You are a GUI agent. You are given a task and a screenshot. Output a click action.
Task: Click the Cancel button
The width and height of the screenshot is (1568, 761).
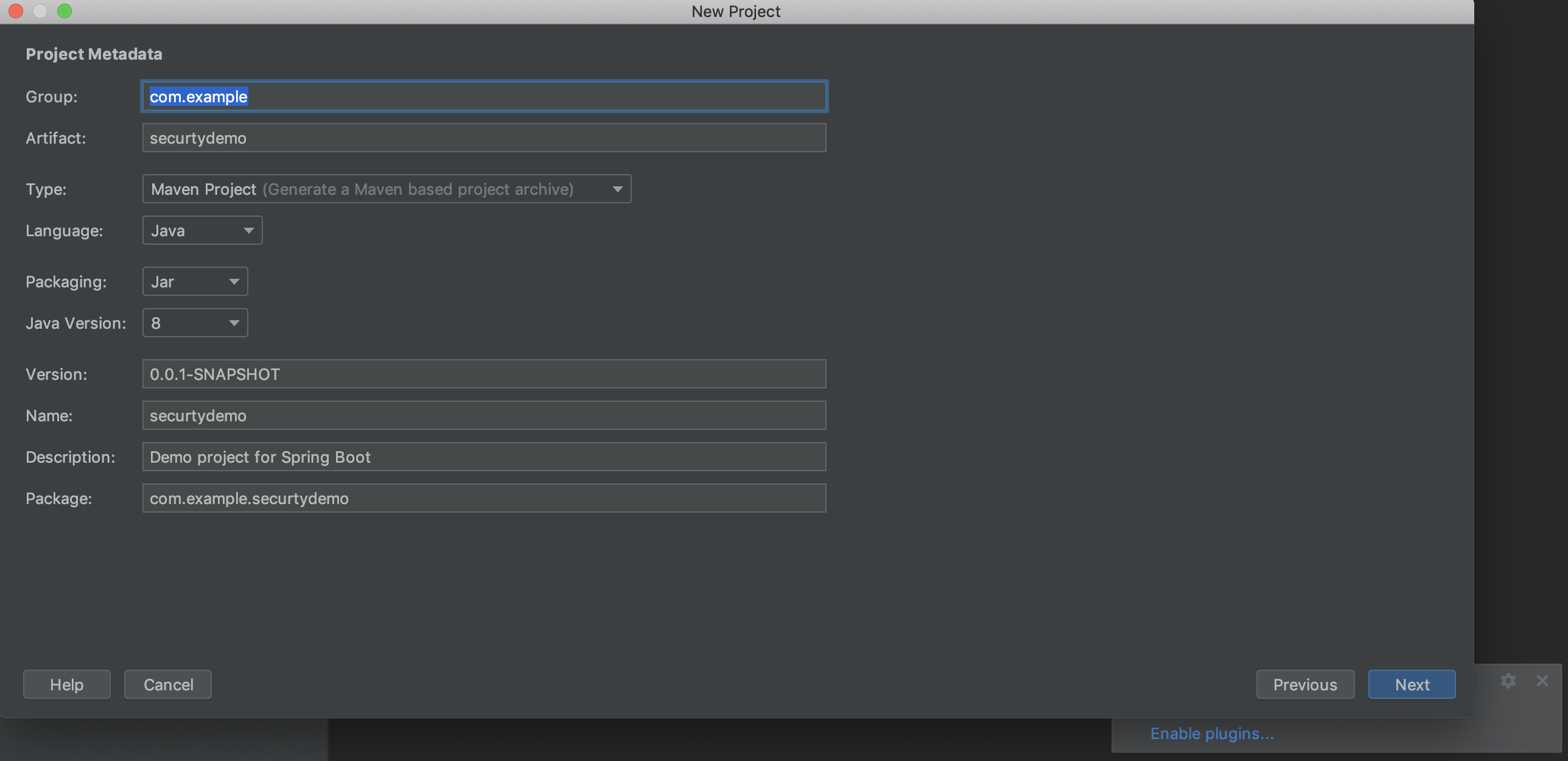pos(168,684)
